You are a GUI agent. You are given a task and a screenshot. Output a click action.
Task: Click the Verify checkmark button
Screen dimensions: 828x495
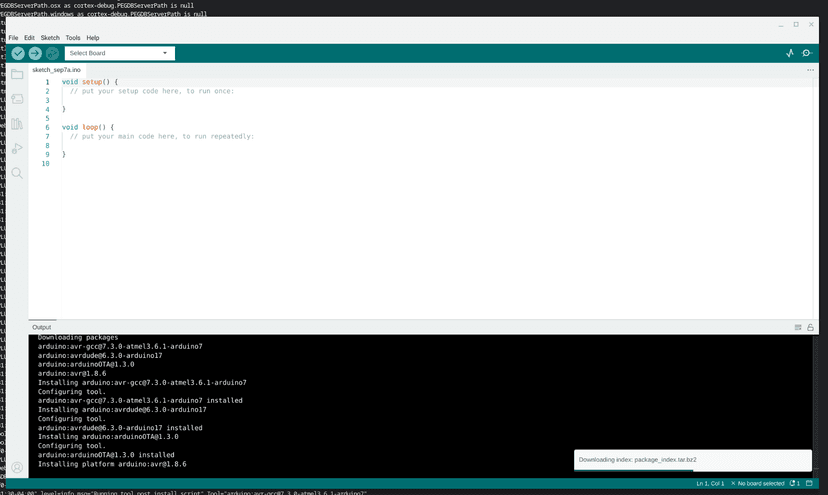[x=18, y=53]
